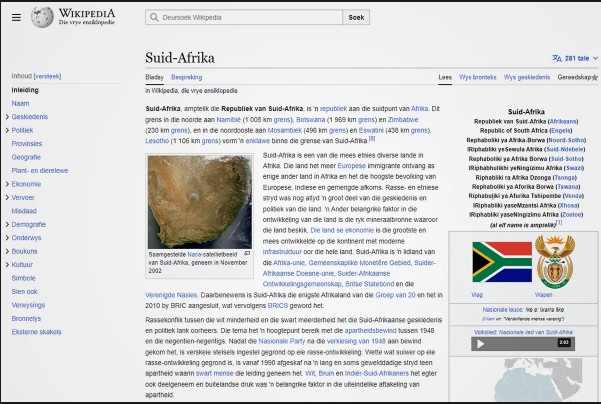Image resolution: width=601 pixels, height=404 pixels.
Task: Click the featured article star icon
Action: tap(595, 77)
